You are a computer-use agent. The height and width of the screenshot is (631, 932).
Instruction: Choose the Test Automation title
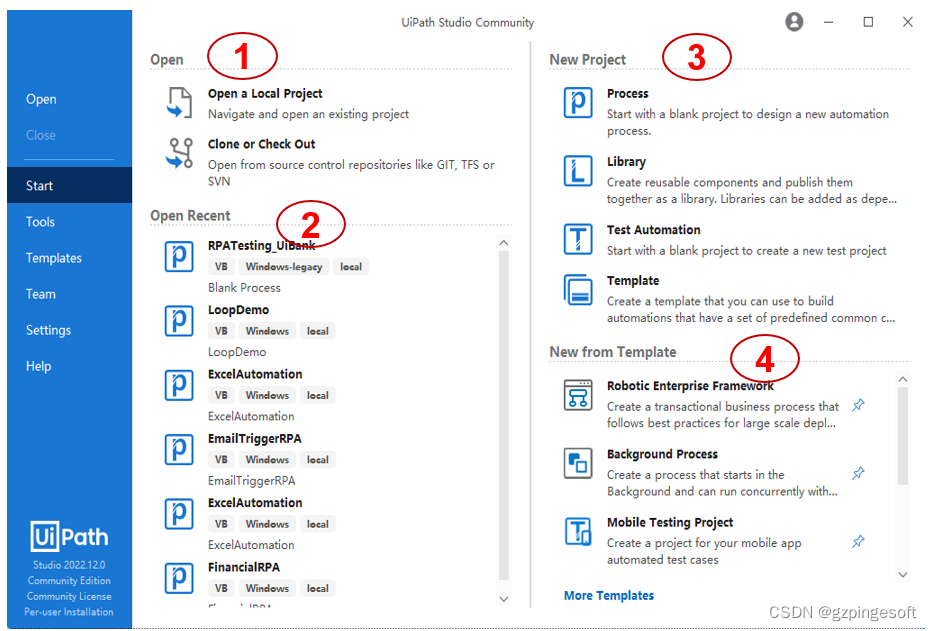pyautogui.click(x=653, y=230)
